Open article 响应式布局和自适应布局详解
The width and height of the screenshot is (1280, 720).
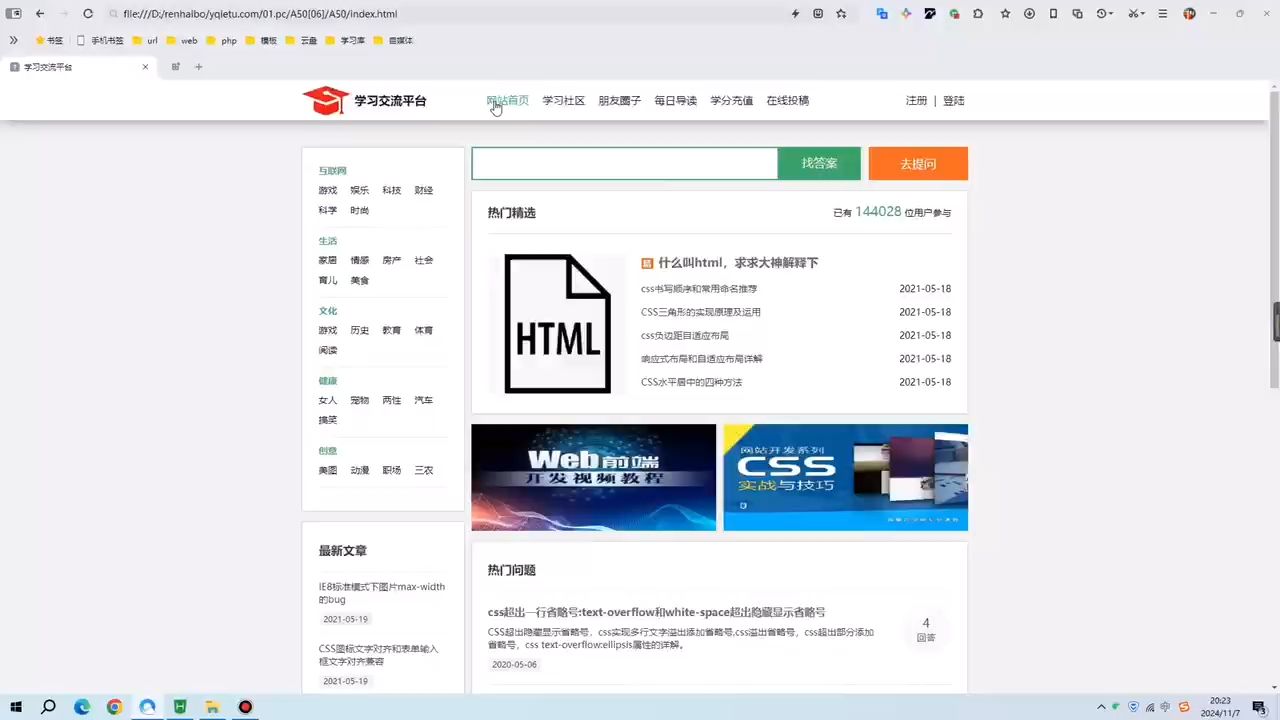tap(702, 359)
